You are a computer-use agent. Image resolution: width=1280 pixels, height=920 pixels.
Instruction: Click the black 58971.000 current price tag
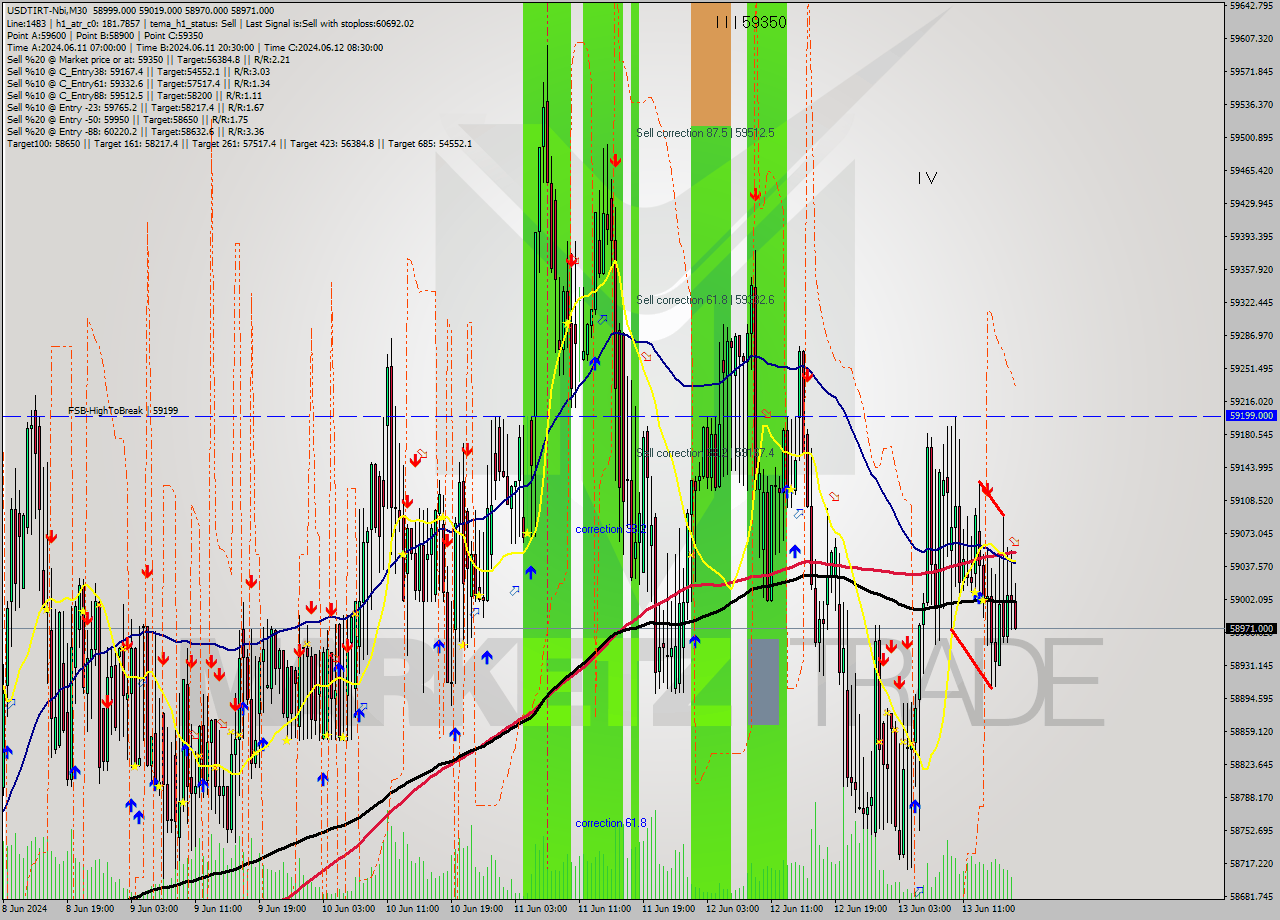(1251, 628)
